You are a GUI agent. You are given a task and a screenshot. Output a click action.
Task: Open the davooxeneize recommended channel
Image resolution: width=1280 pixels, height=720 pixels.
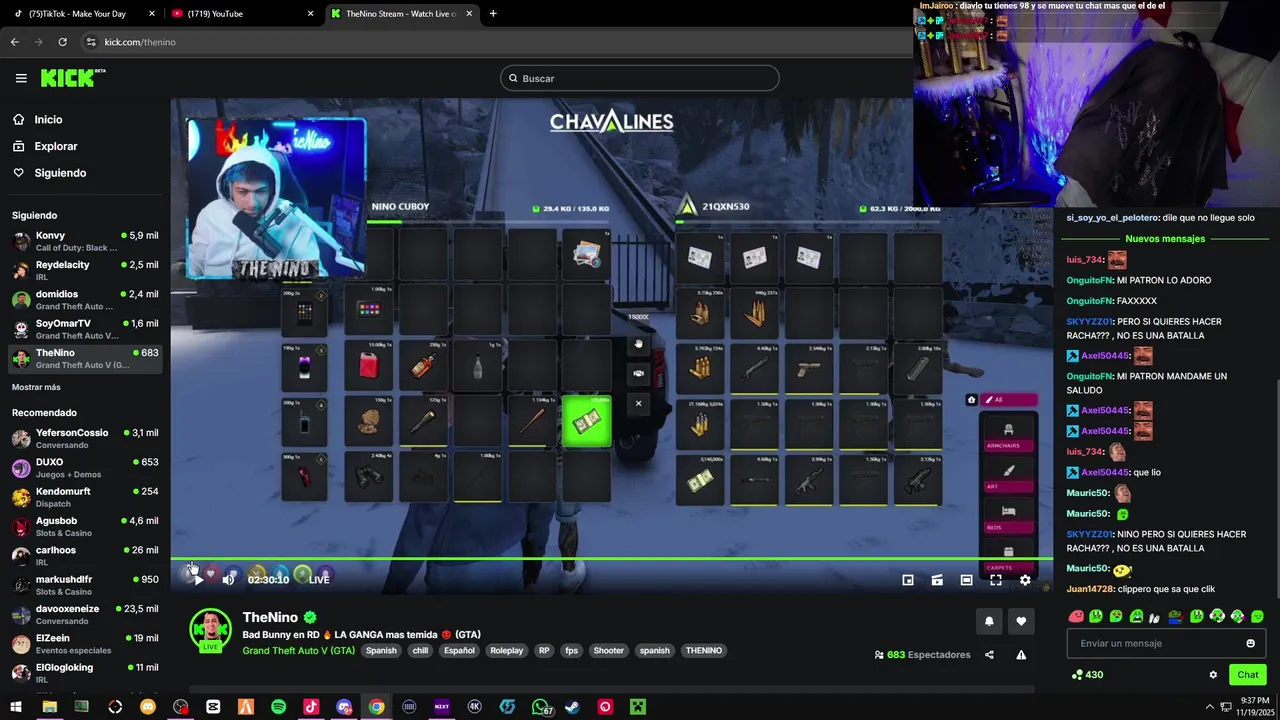[x=85, y=614]
